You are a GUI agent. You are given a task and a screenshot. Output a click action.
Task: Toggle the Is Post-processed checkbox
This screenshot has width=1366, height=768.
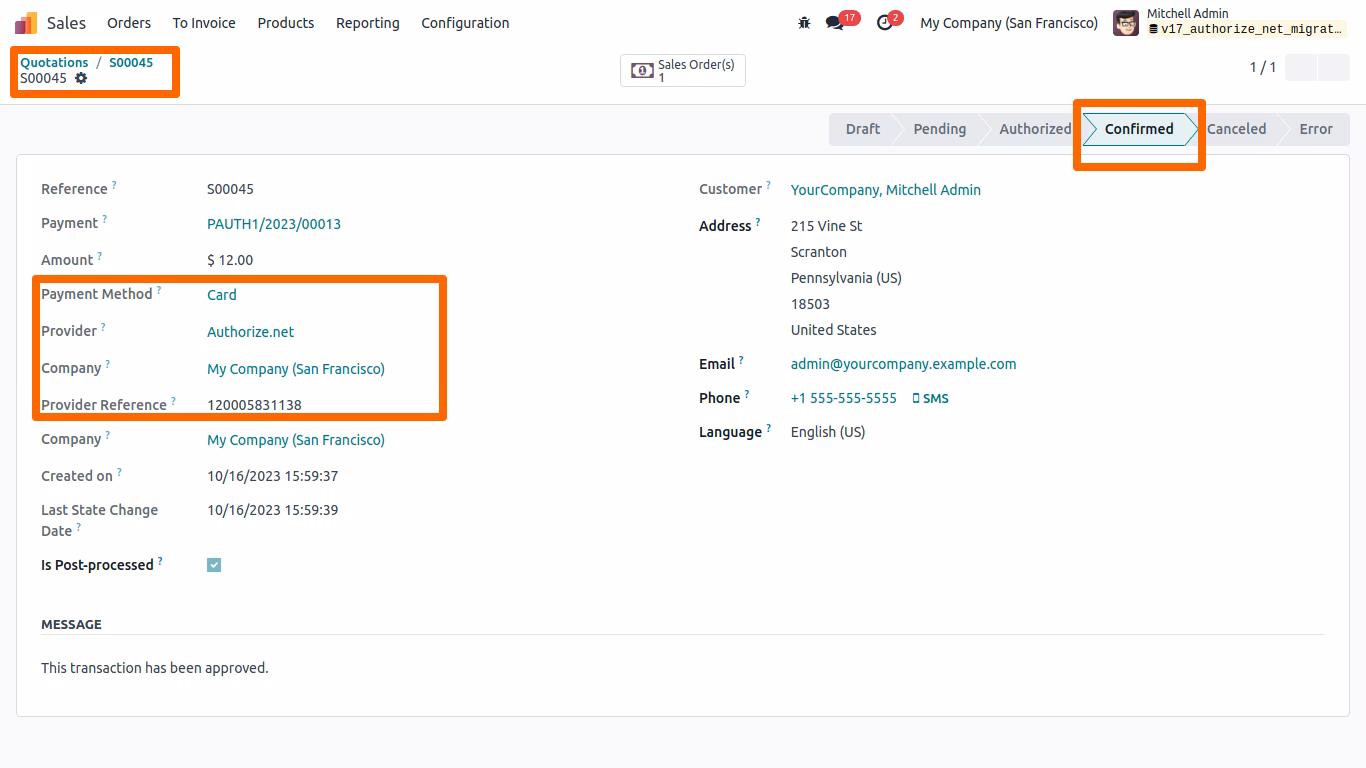[x=214, y=565]
